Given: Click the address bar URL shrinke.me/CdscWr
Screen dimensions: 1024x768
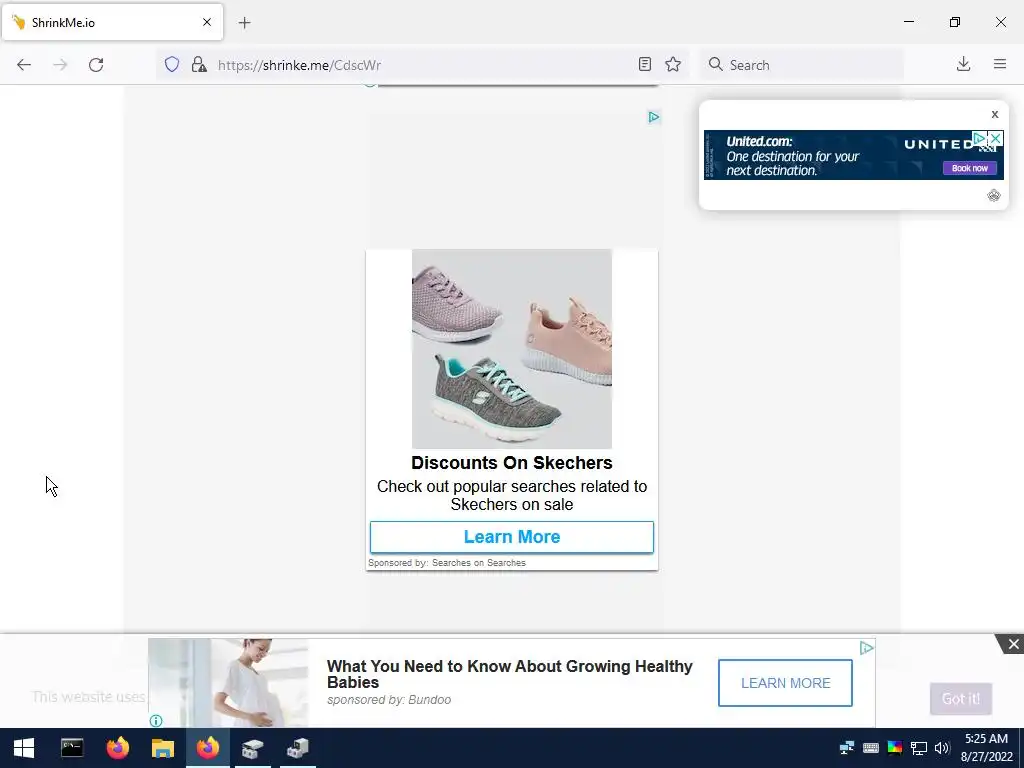Looking at the screenshot, I should coord(299,65).
